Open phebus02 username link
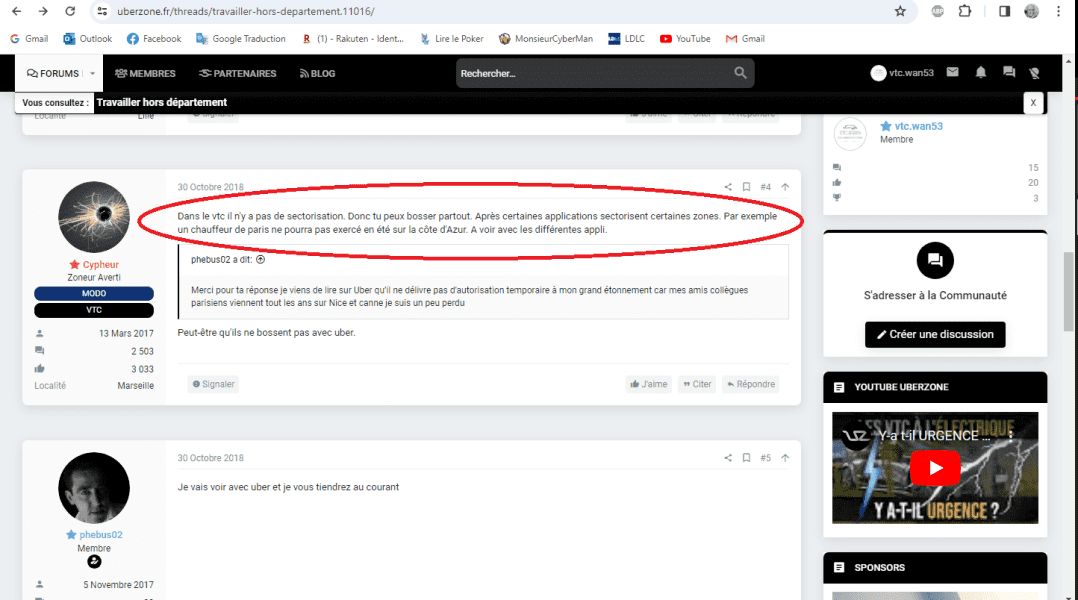Image resolution: width=1078 pixels, height=600 pixels. (100, 535)
